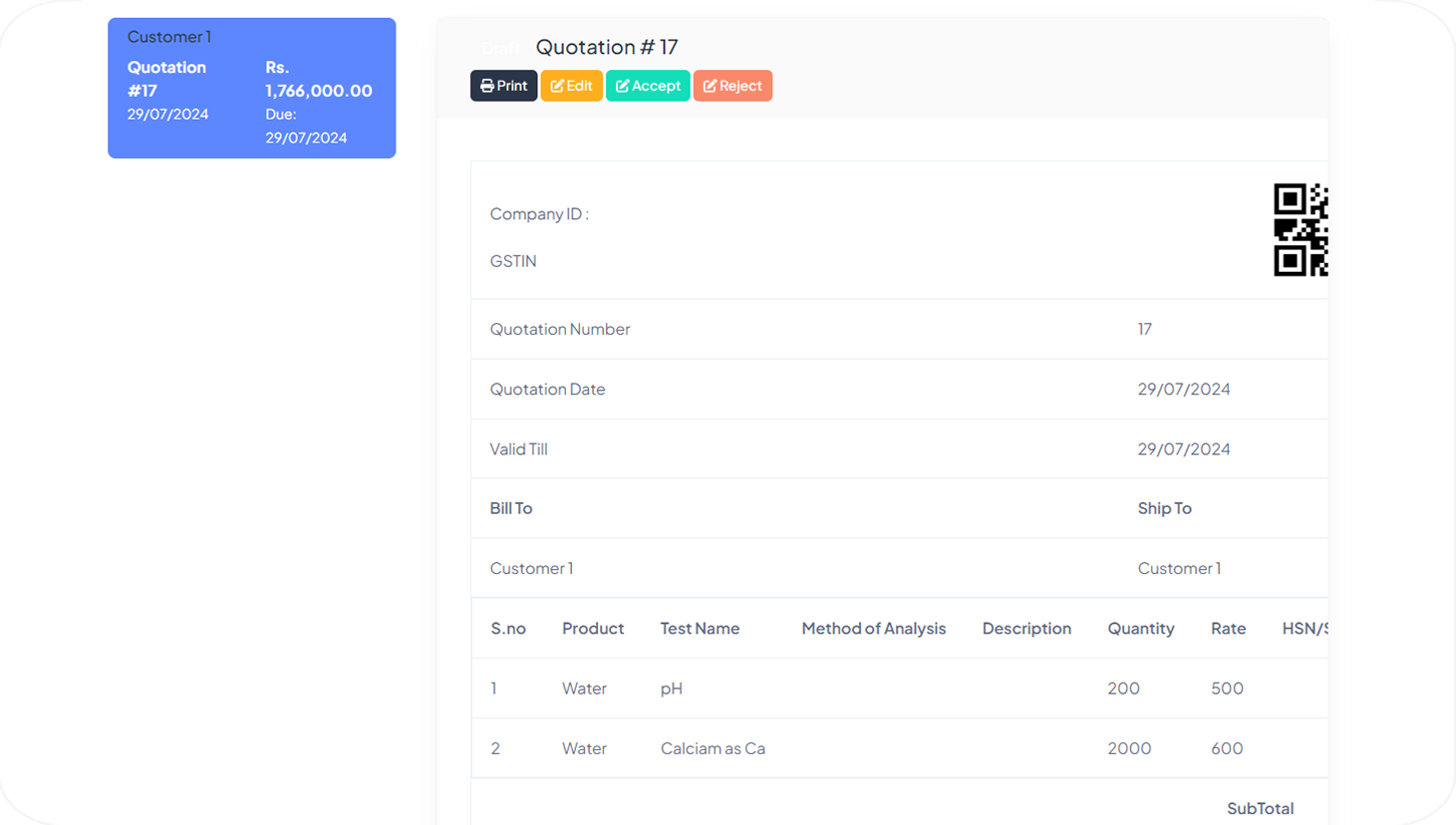Screen dimensions: 1456x825
Task: Click the 'Valid Till' label
Action: (518, 448)
